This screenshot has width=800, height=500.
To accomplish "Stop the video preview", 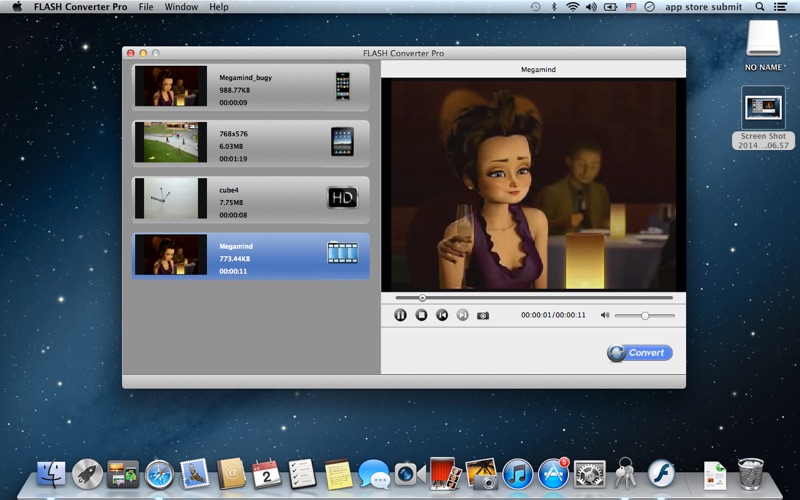I will click(x=421, y=315).
